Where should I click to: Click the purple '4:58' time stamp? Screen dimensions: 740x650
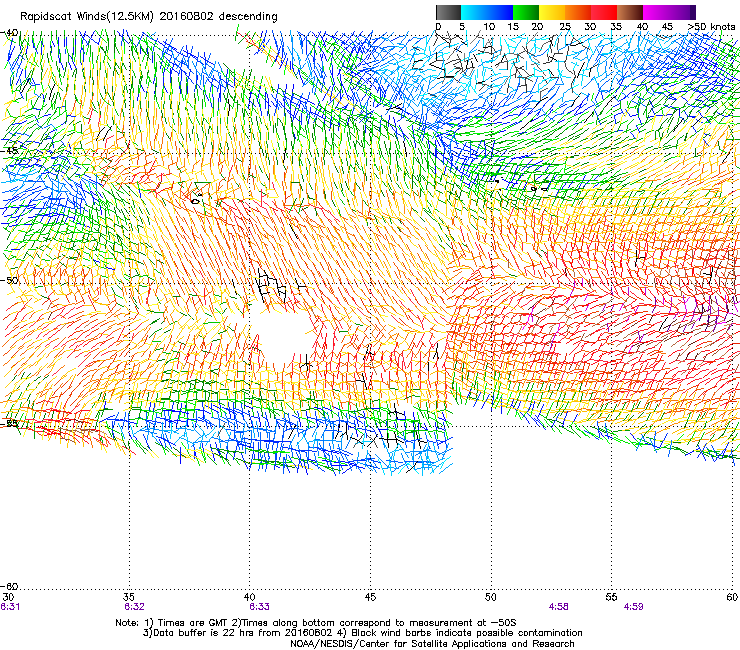(559, 607)
